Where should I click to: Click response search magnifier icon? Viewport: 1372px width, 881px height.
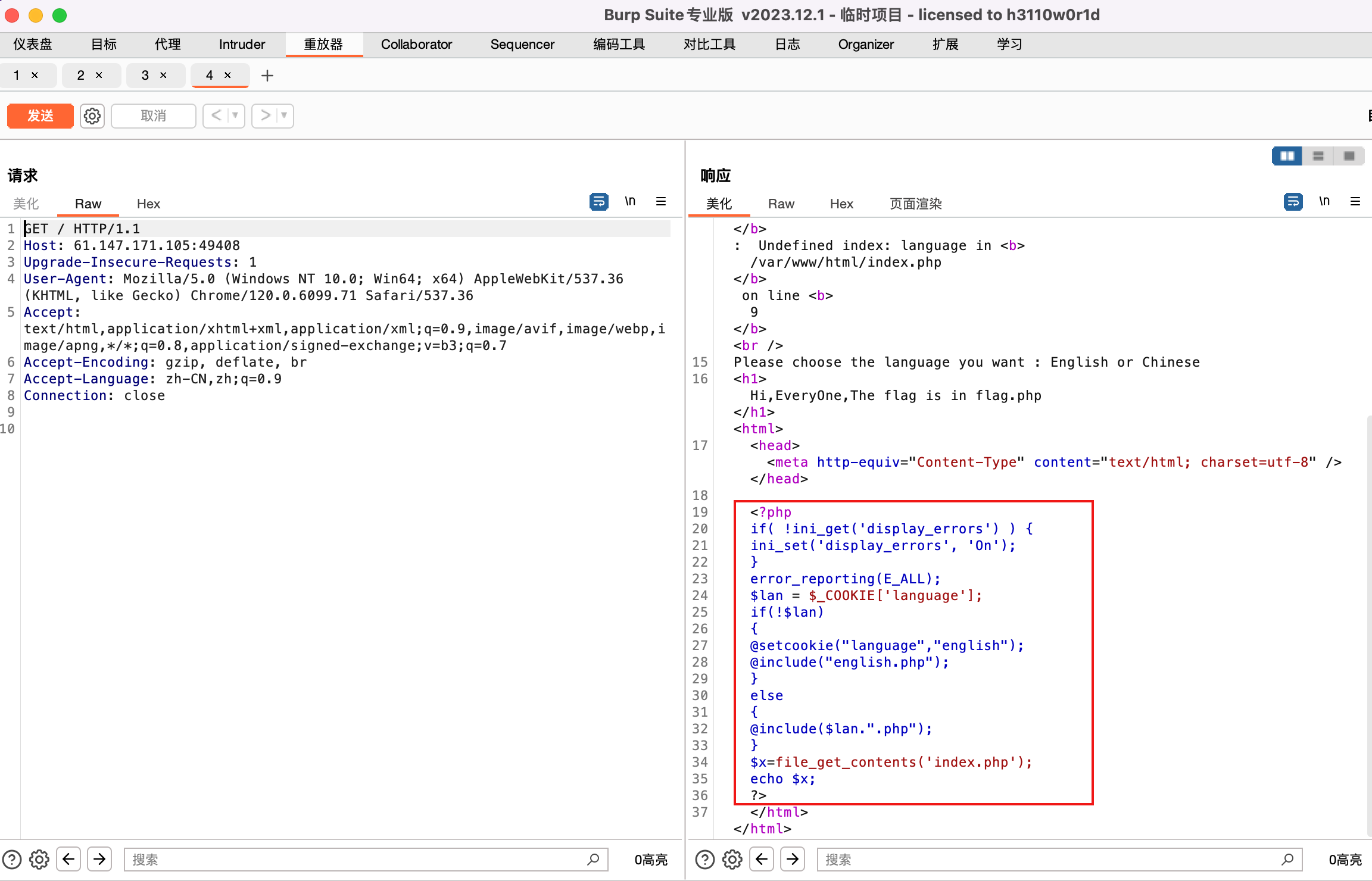(1287, 860)
